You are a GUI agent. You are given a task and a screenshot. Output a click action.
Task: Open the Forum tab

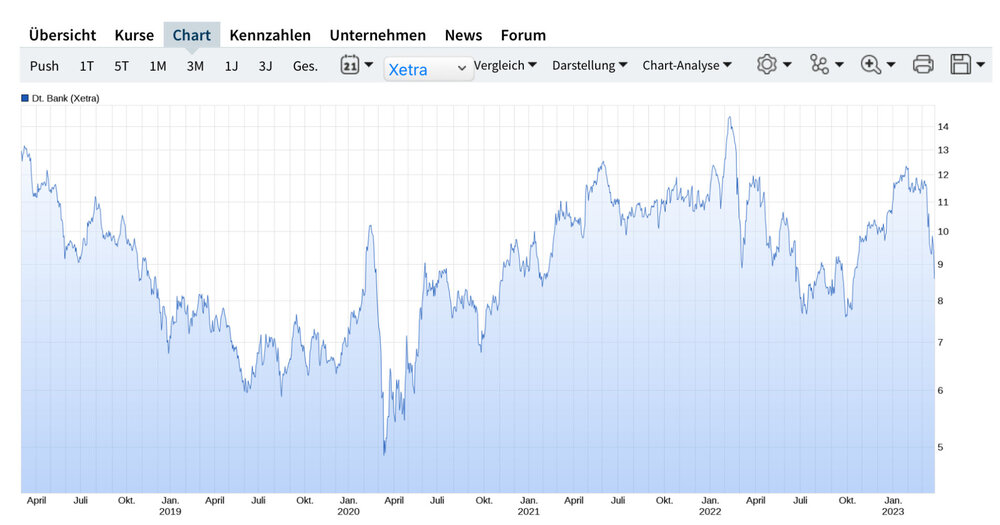coord(523,35)
